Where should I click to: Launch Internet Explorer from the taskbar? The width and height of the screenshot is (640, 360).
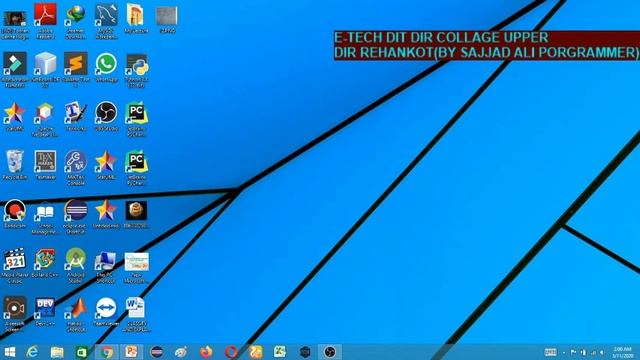[32, 352]
